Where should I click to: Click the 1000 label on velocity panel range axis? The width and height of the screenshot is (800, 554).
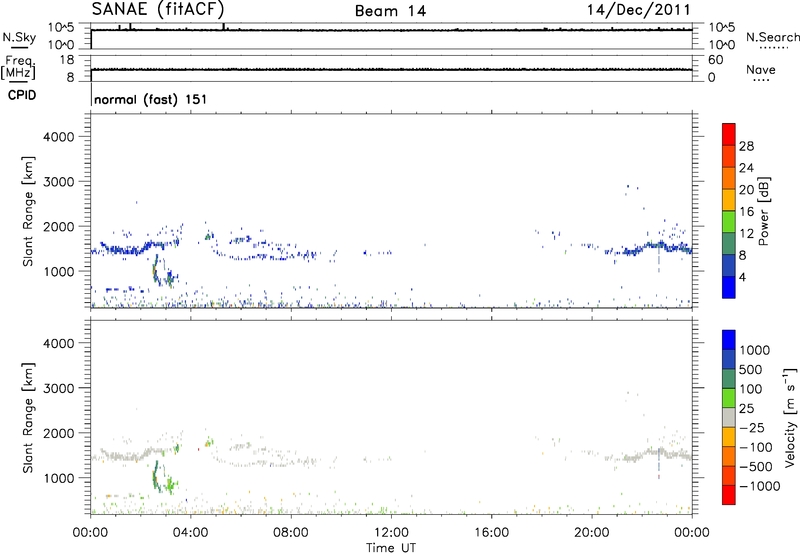coord(58,478)
